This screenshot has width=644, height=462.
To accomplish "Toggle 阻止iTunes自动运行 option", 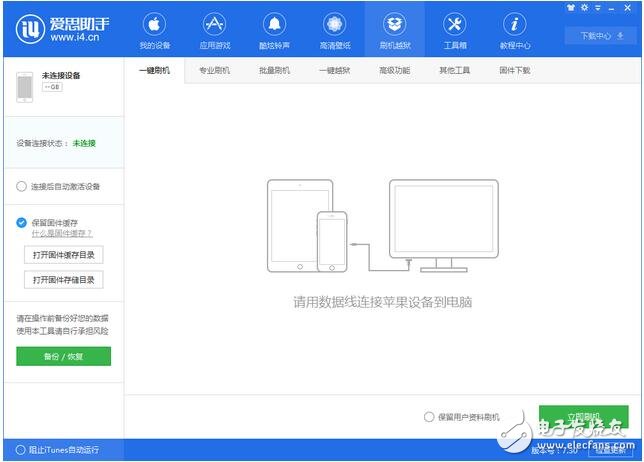I will (x=20, y=450).
